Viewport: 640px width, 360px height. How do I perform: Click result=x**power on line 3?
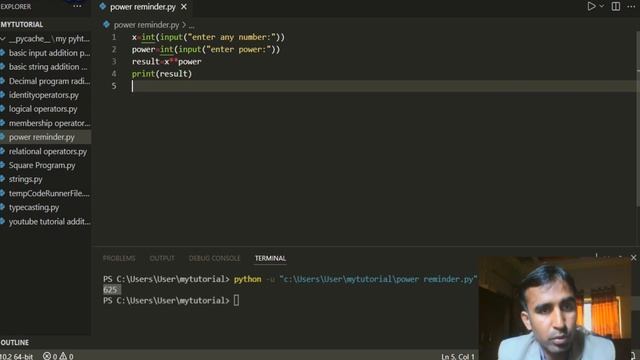[167, 62]
